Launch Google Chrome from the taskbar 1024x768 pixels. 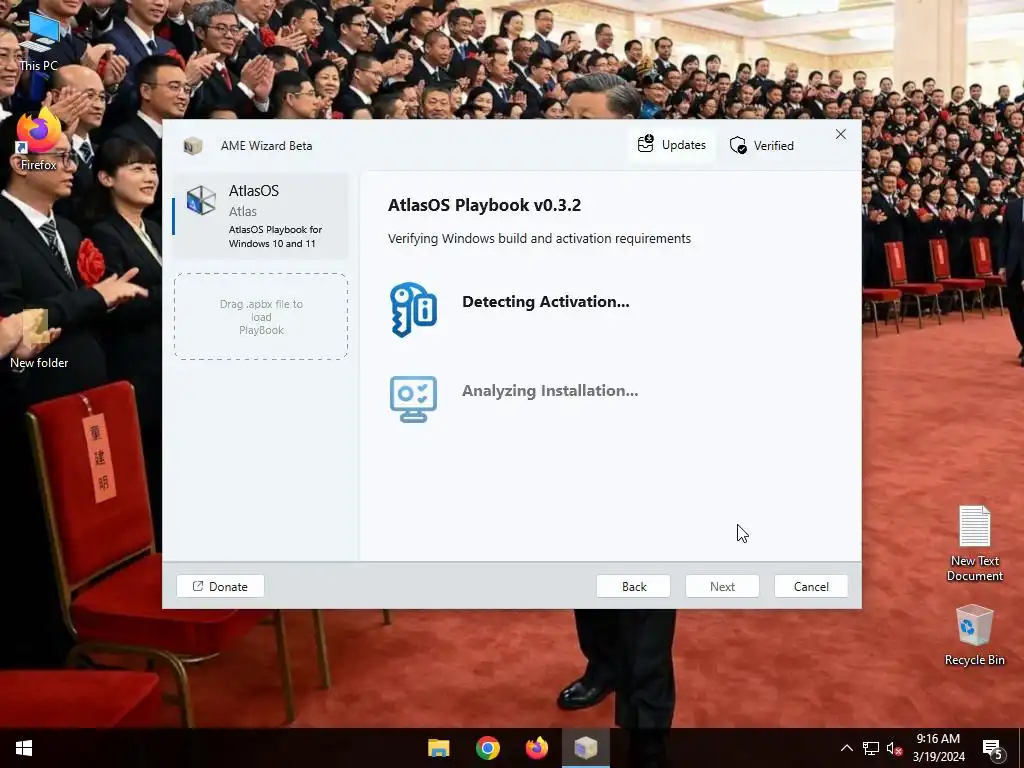pos(488,748)
